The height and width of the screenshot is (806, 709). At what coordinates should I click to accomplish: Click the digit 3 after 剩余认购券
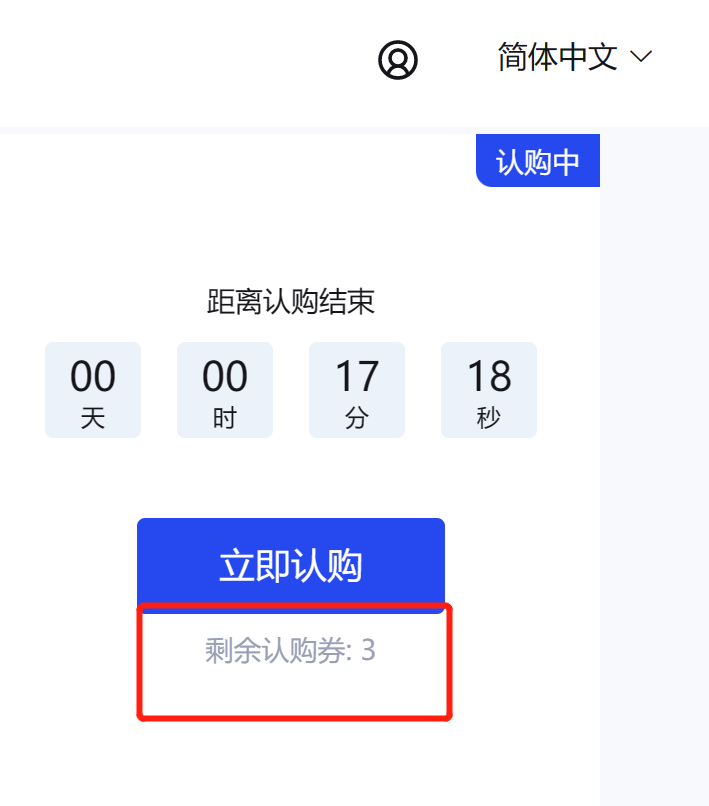(x=369, y=650)
